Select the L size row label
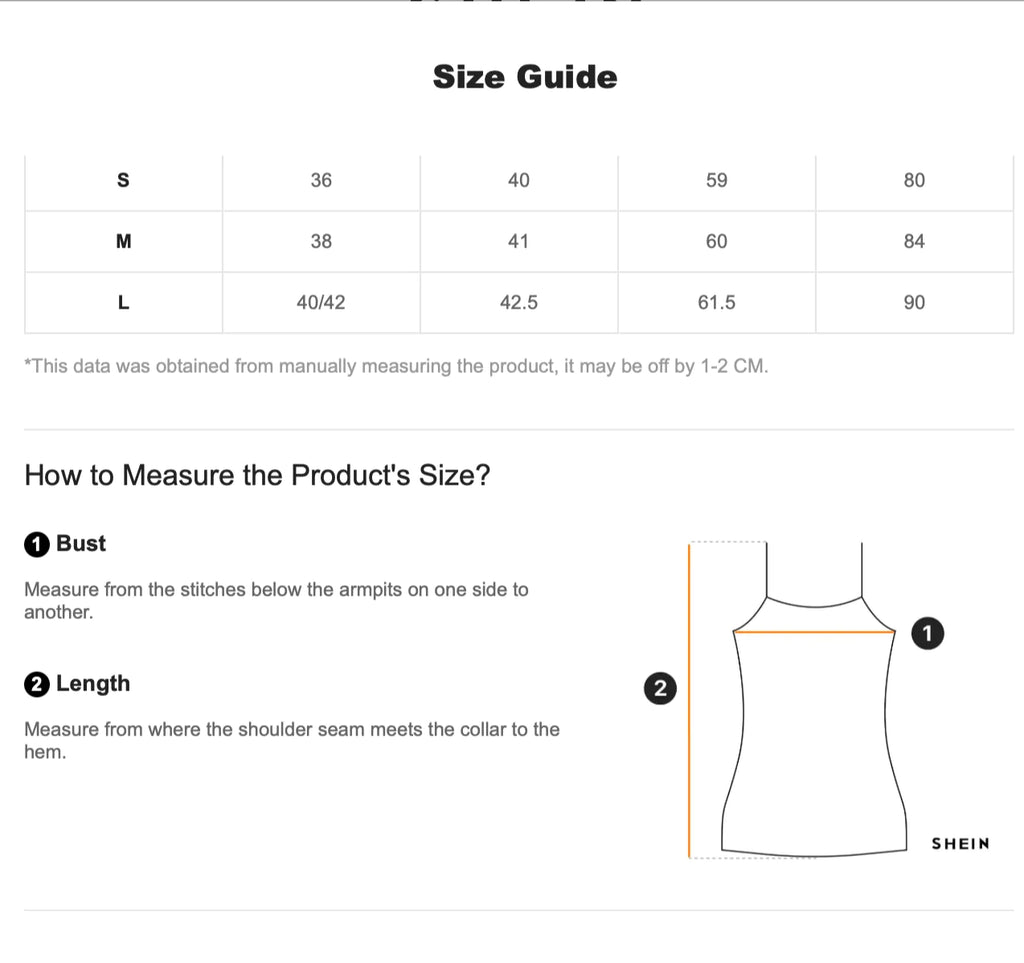This screenshot has height=963, width=1024. point(123,302)
